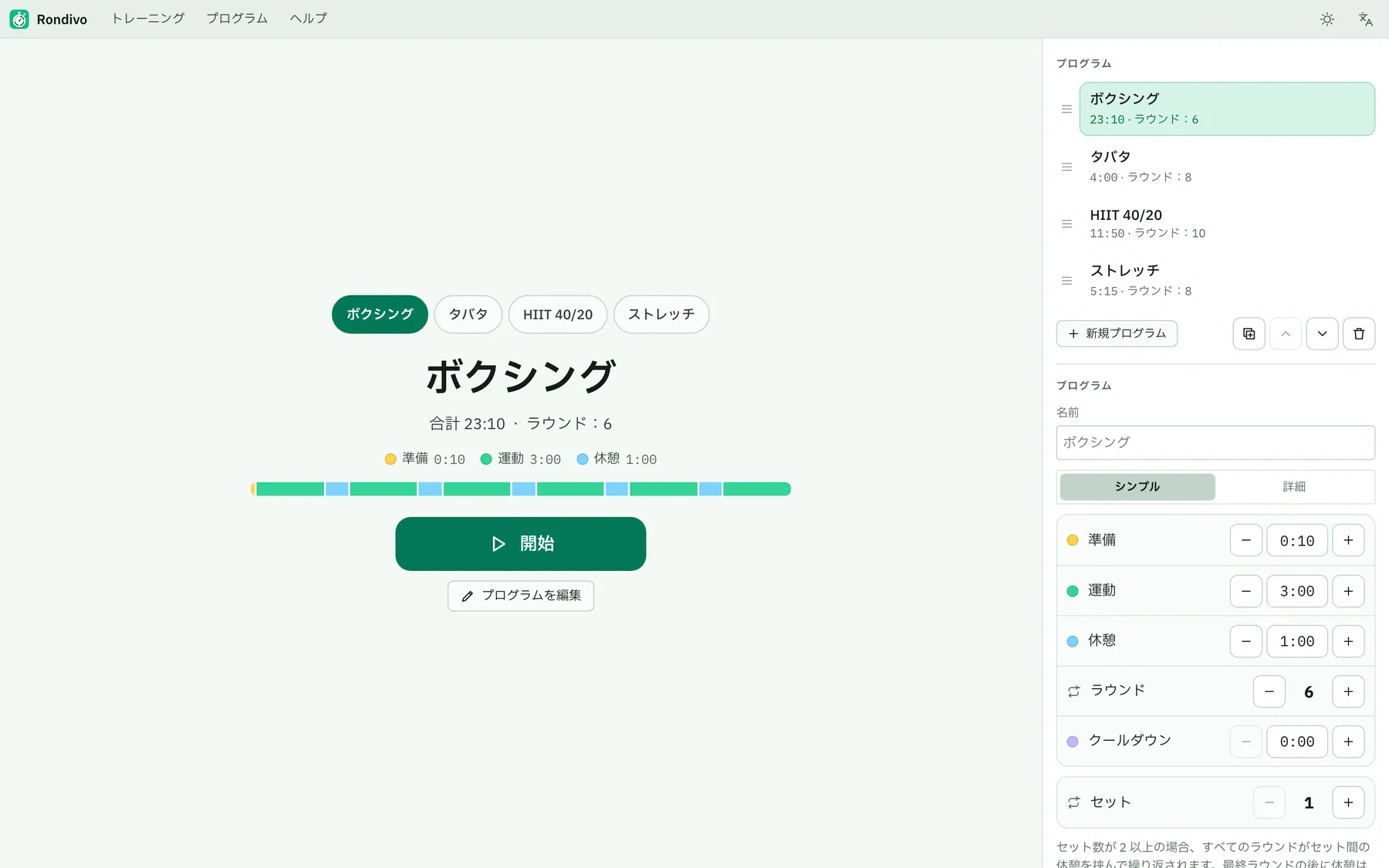Grab drag handle for タバタ
1389x868 pixels.
[x=1066, y=167]
